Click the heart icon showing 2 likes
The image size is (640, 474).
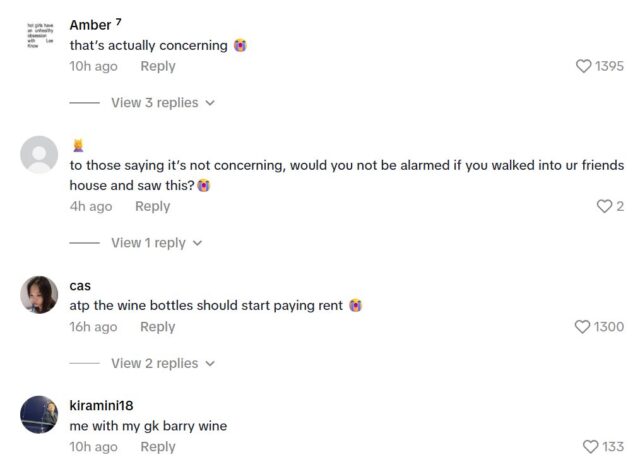pyautogui.click(x=604, y=206)
